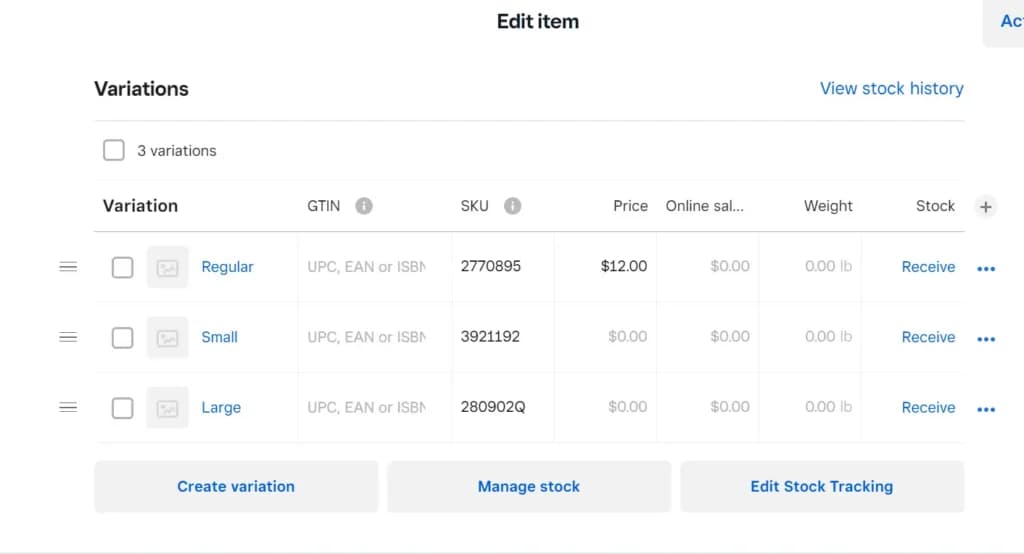
Task: Click the Stock column header
Action: tap(935, 206)
